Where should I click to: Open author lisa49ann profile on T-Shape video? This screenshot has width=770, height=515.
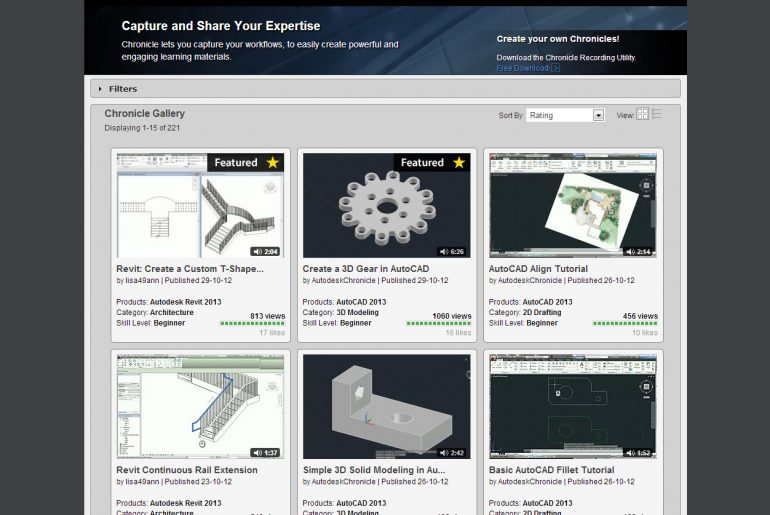coord(143,281)
